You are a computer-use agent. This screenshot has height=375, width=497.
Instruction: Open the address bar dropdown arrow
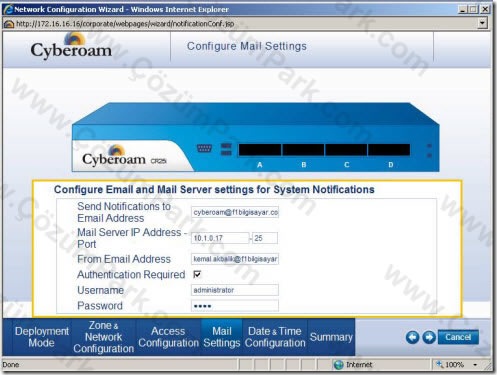pyautogui.click(x=482, y=23)
